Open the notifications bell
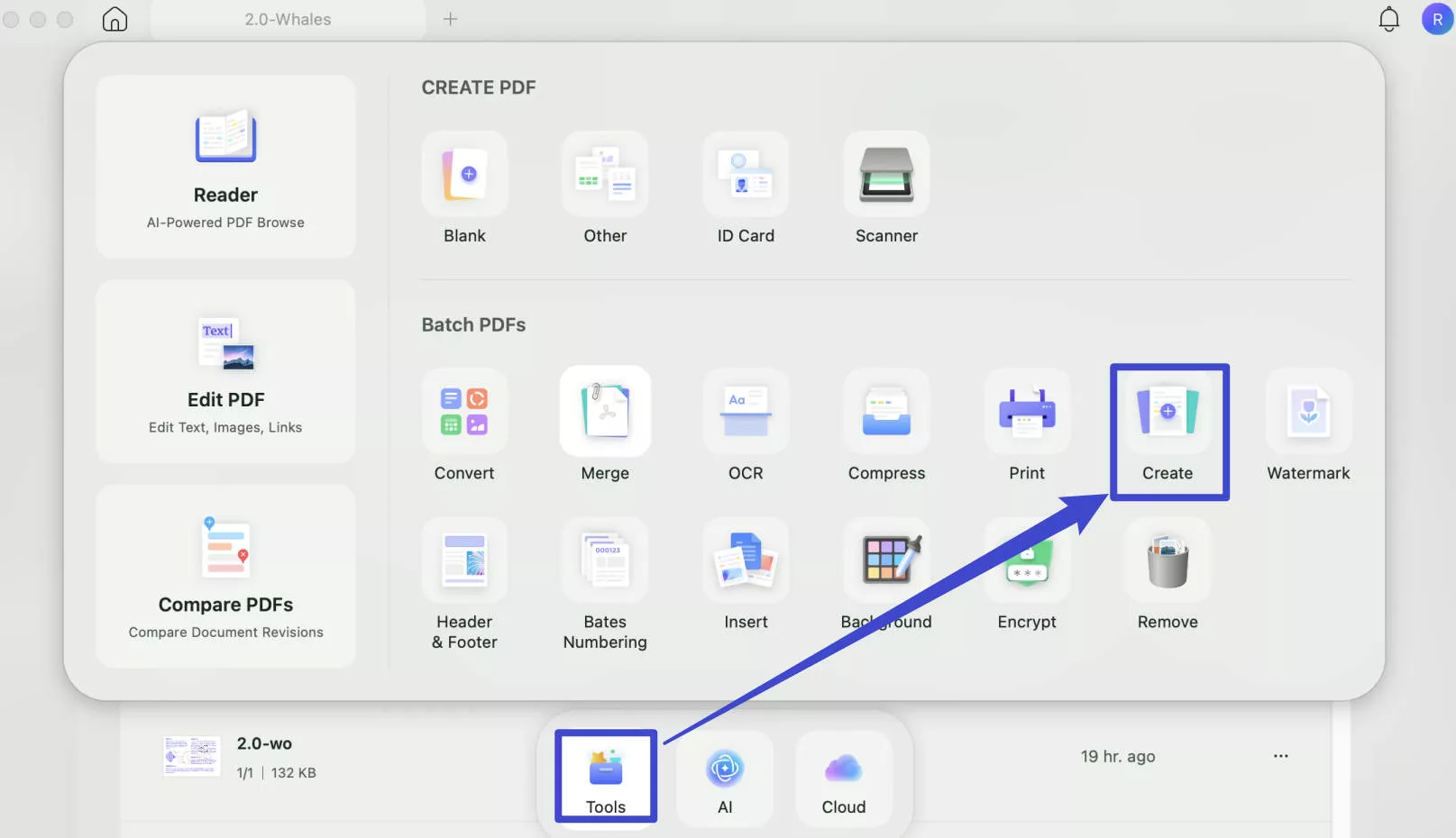This screenshot has width=1456, height=838. tap(1388, 19)
